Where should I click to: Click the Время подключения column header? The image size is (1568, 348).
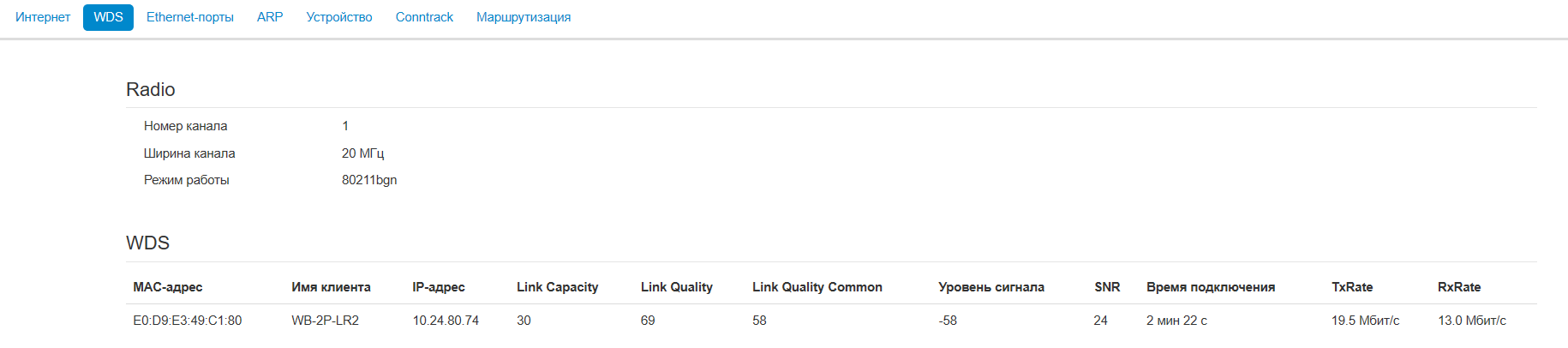tap(1211, 287)
